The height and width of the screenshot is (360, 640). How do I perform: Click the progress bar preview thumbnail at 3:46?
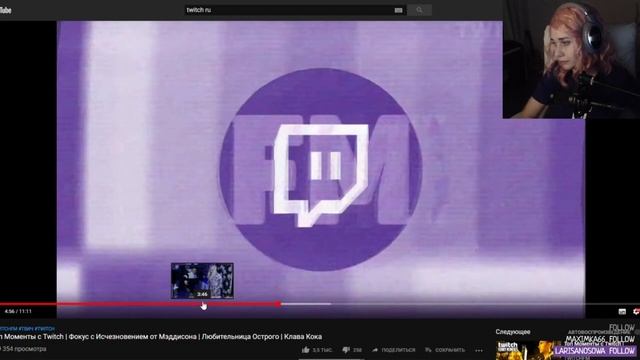[202, 281]
